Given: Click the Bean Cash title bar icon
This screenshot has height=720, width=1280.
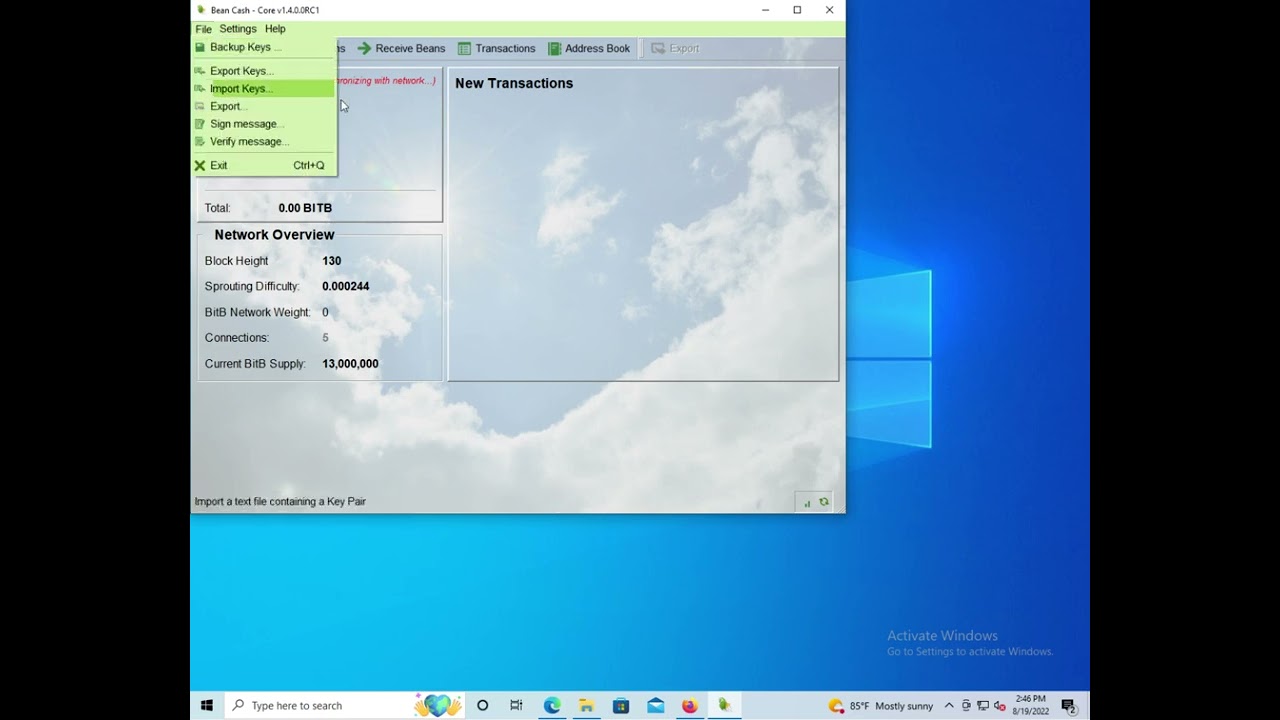Looking at the screenshot, I should click(x=201, y=10).
